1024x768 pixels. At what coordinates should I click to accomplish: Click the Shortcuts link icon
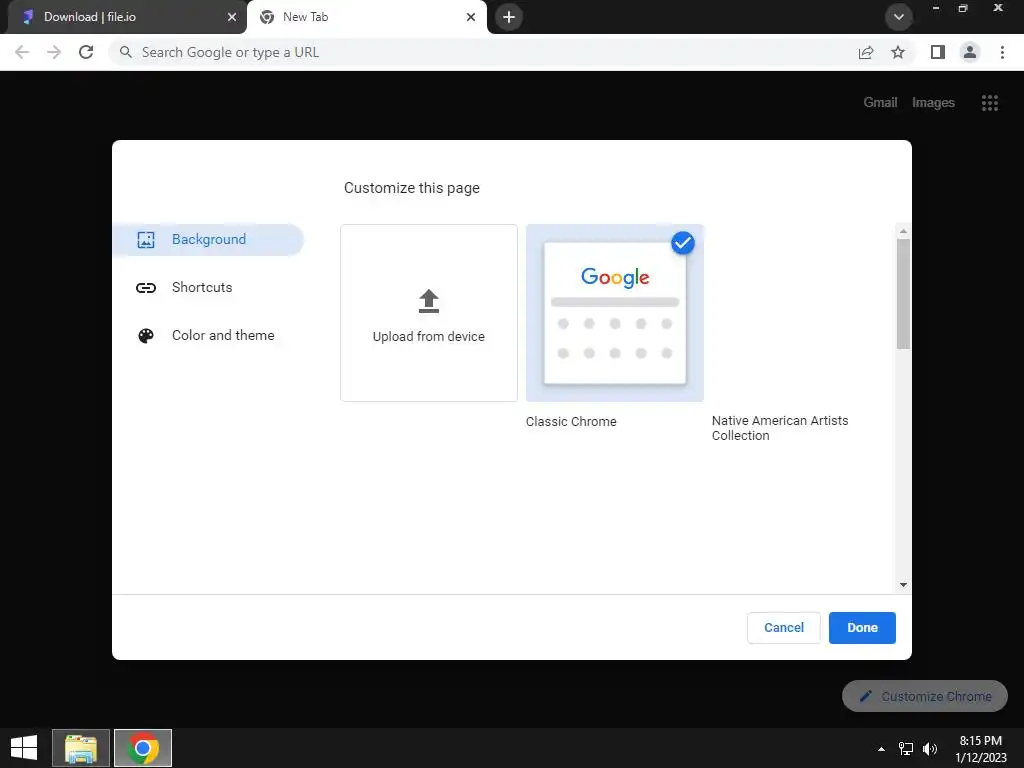(146, 288)
